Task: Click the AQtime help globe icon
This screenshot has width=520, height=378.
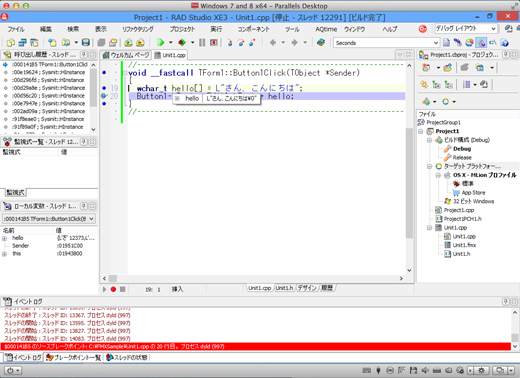Action: [505, 42]
